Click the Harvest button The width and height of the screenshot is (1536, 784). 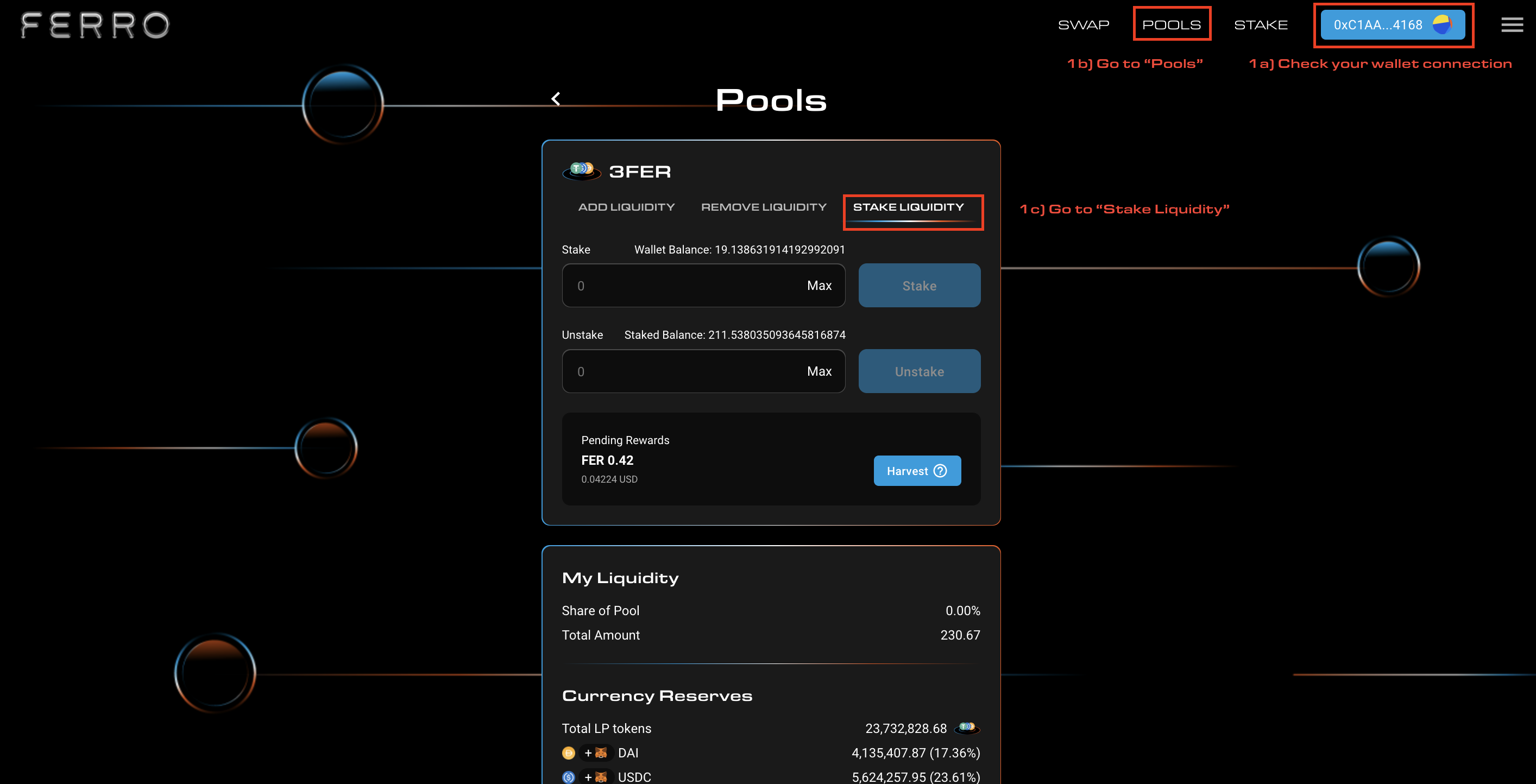[917, 471]
